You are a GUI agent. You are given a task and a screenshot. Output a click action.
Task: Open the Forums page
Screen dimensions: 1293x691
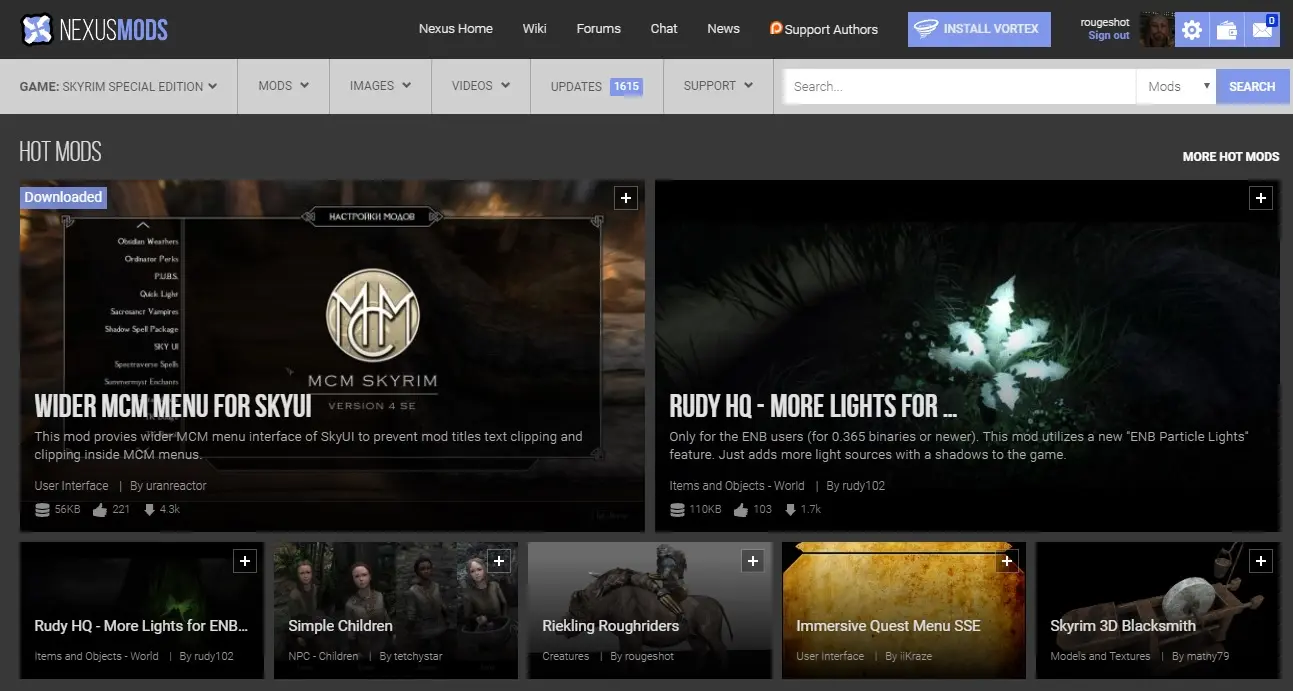tap(598, 29)
